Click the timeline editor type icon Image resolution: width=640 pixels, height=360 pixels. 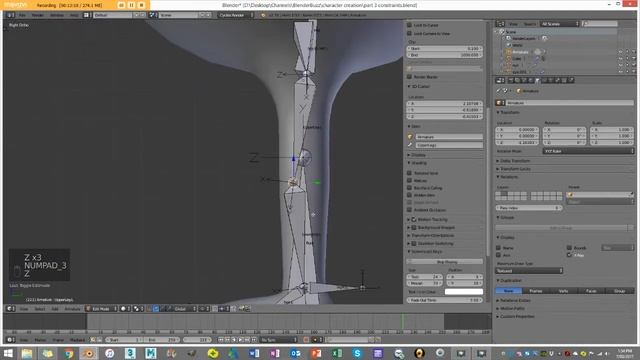point(10,340)
